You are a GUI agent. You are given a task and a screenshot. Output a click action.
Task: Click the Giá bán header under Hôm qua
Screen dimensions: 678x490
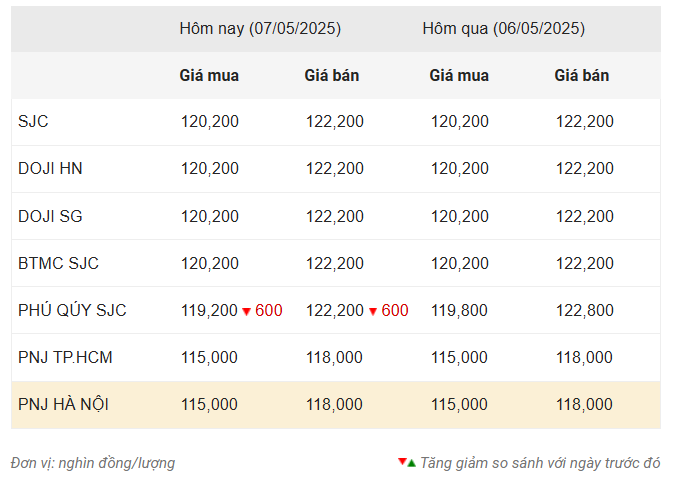click(582, 75)
